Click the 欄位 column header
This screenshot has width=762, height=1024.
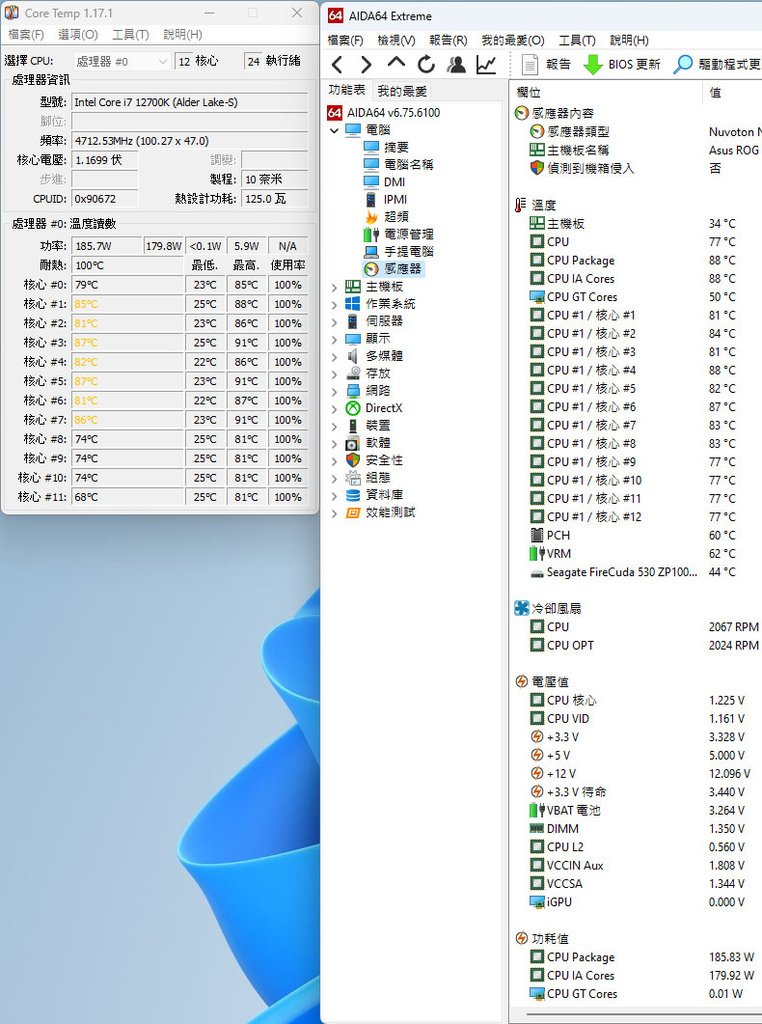point(606,93)
